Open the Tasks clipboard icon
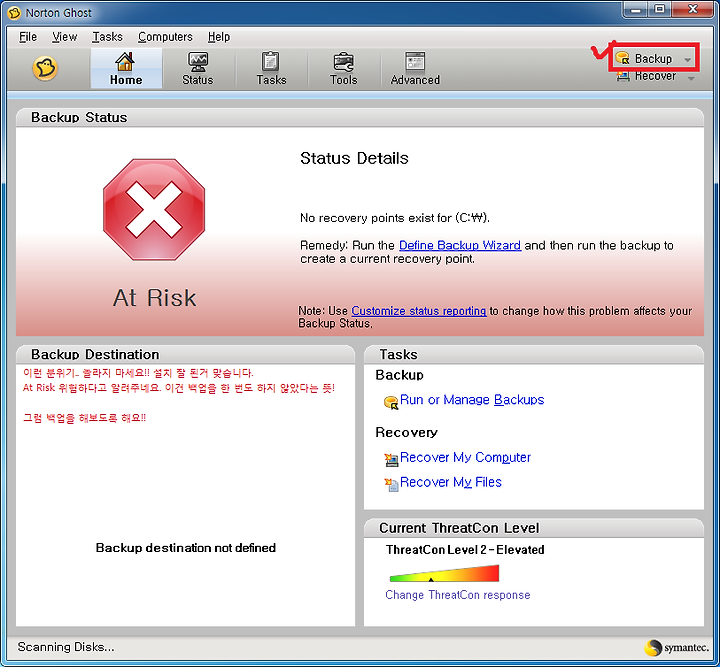This screenshot has height=667, width=720. click(270, 62)
